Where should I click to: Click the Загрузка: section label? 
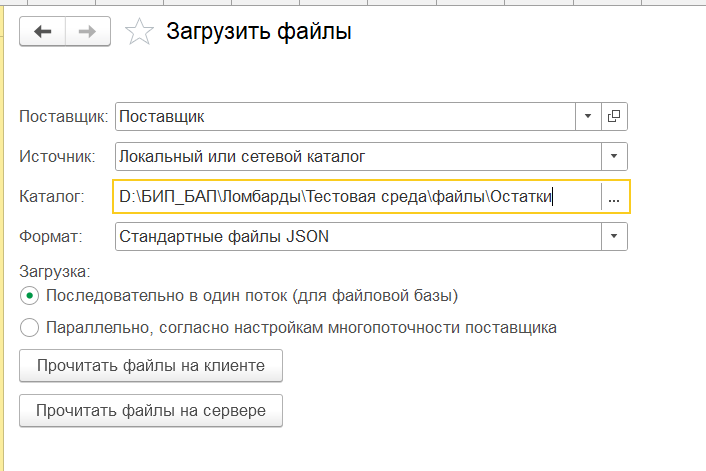(x=55, y=272)
